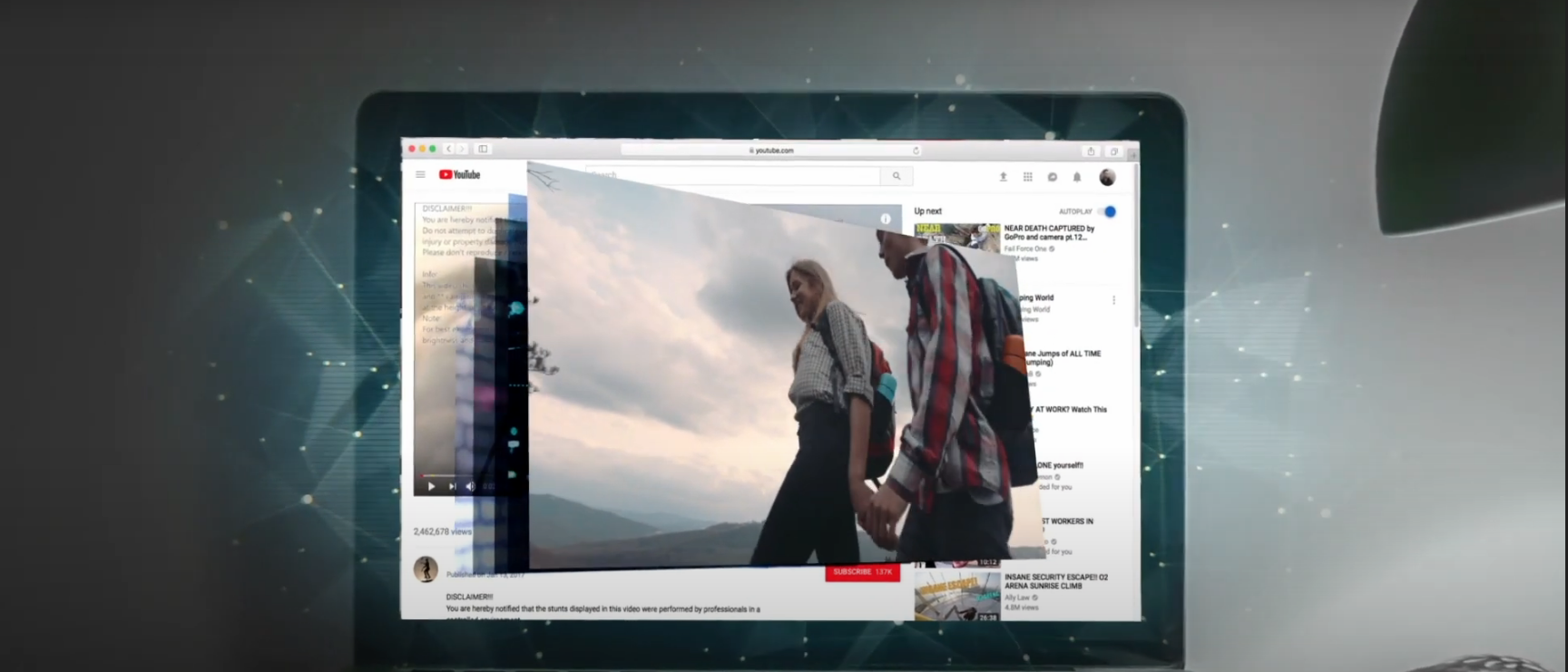
Task: Open INSANE SECURITY ESCAPE!! O2 ARENA title
Action: tap(1056, 581)
